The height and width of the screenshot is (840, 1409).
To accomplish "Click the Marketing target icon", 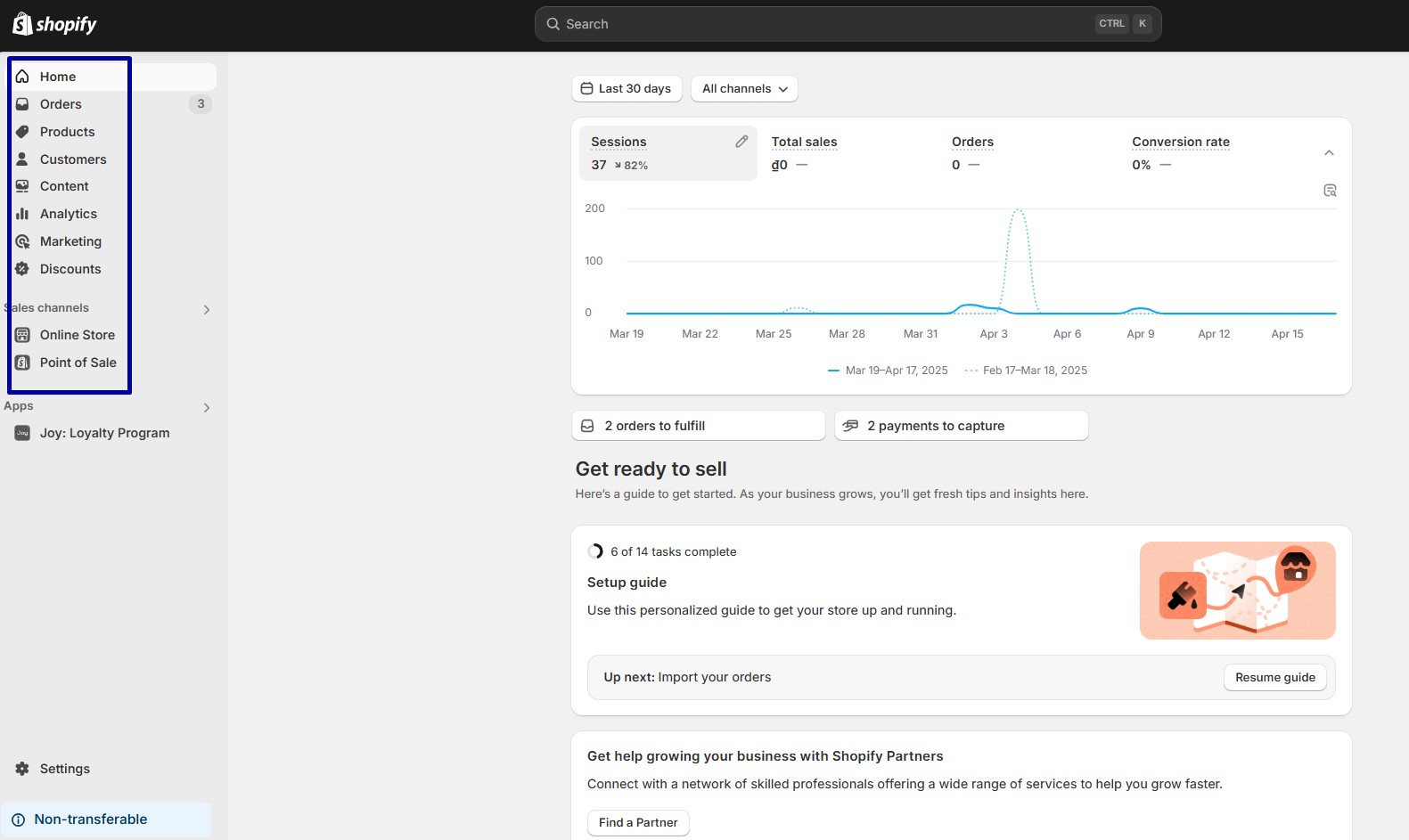I will point(22,241).
